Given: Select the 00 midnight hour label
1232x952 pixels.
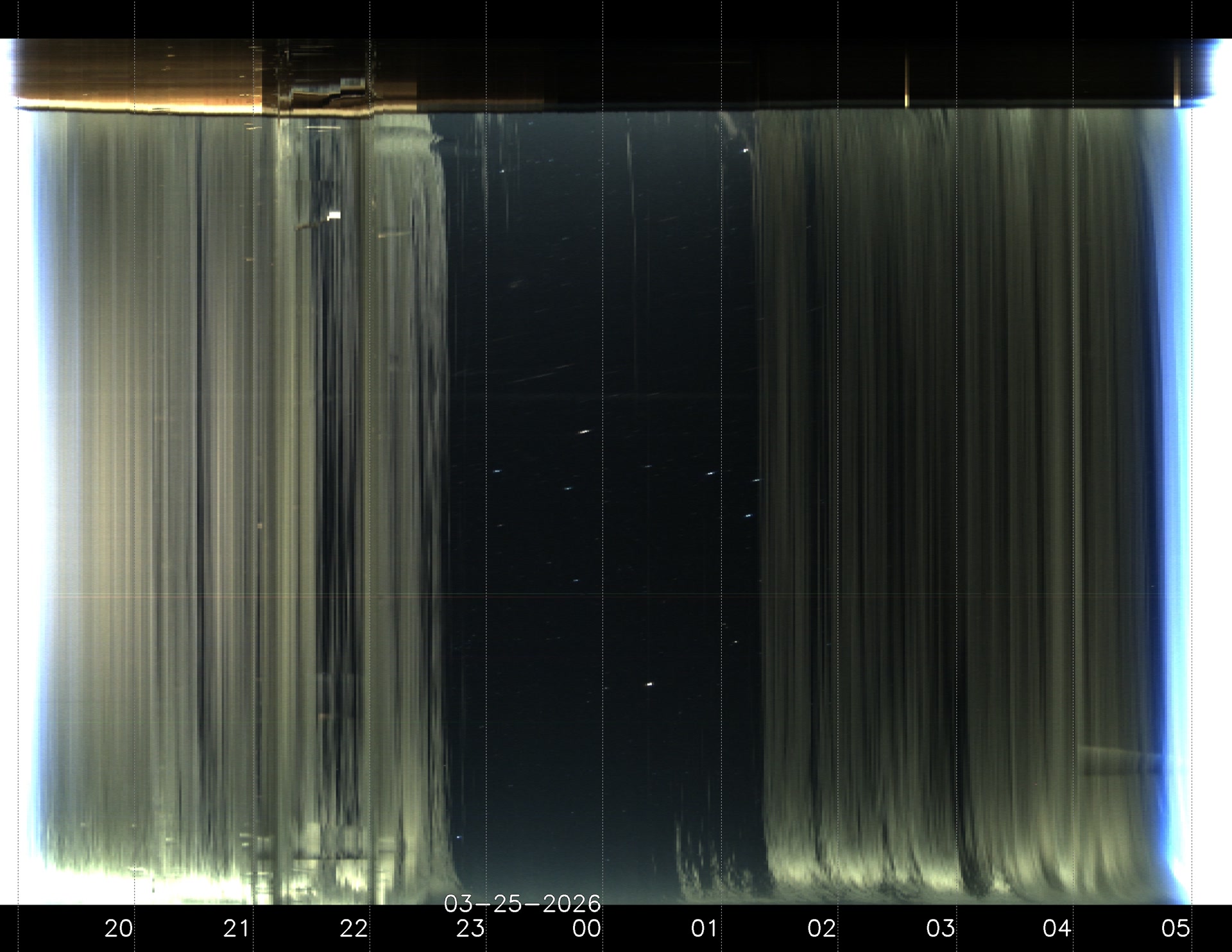Looking at the screenshot, I should tap(587, 928).
